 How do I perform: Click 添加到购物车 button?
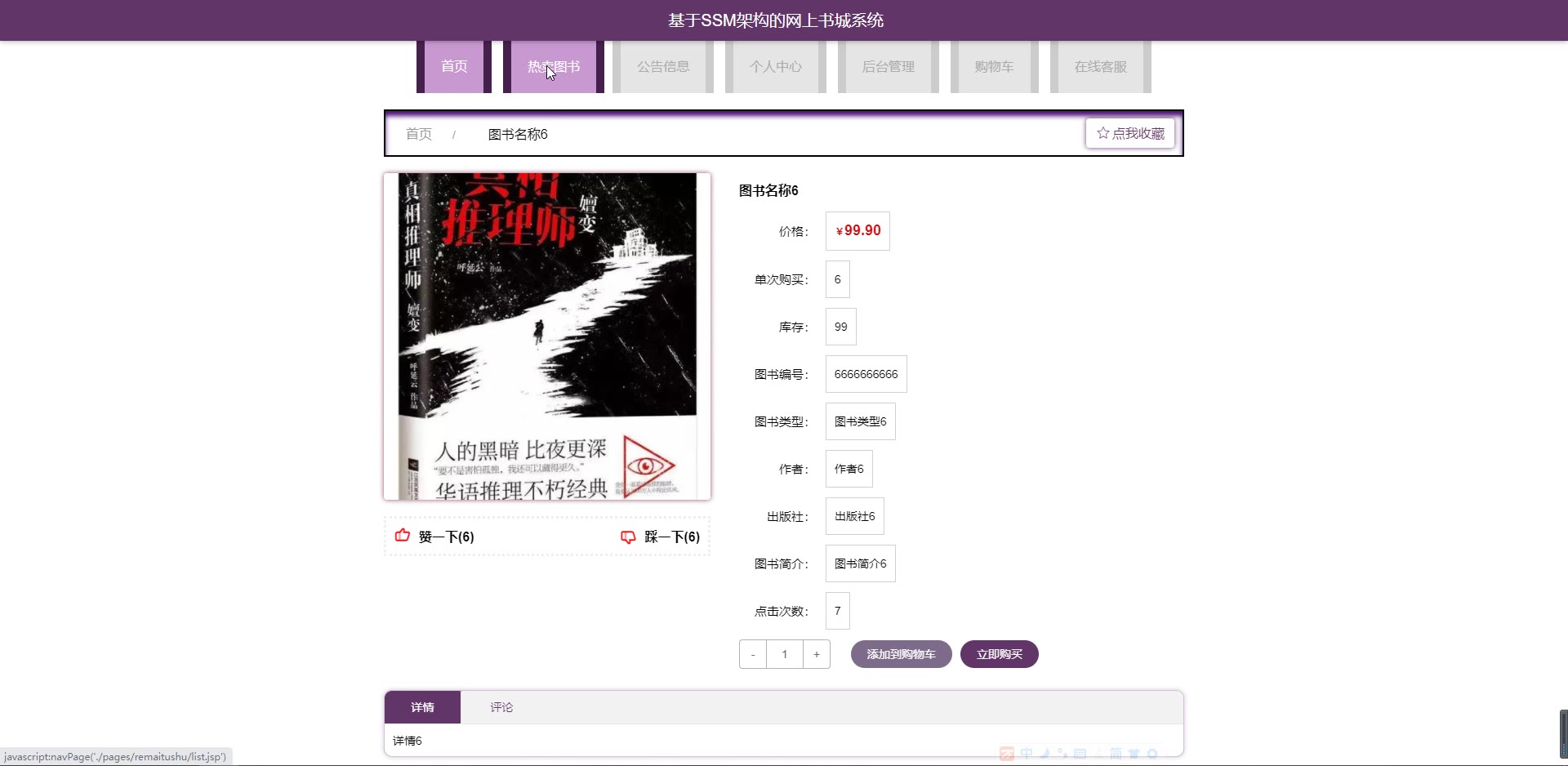click(902, 654)
